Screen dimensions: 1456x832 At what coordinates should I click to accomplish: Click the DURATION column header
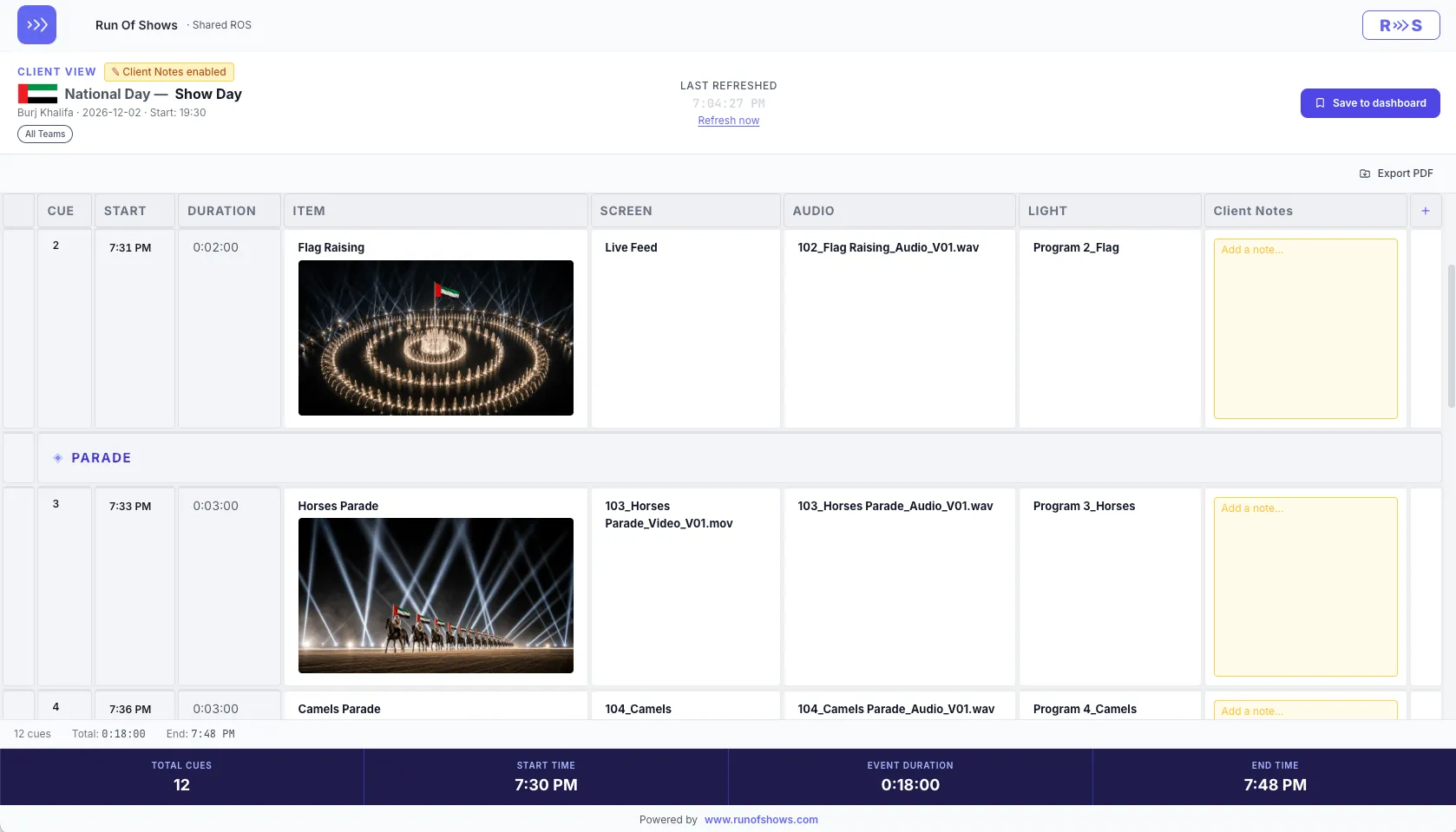229,211
